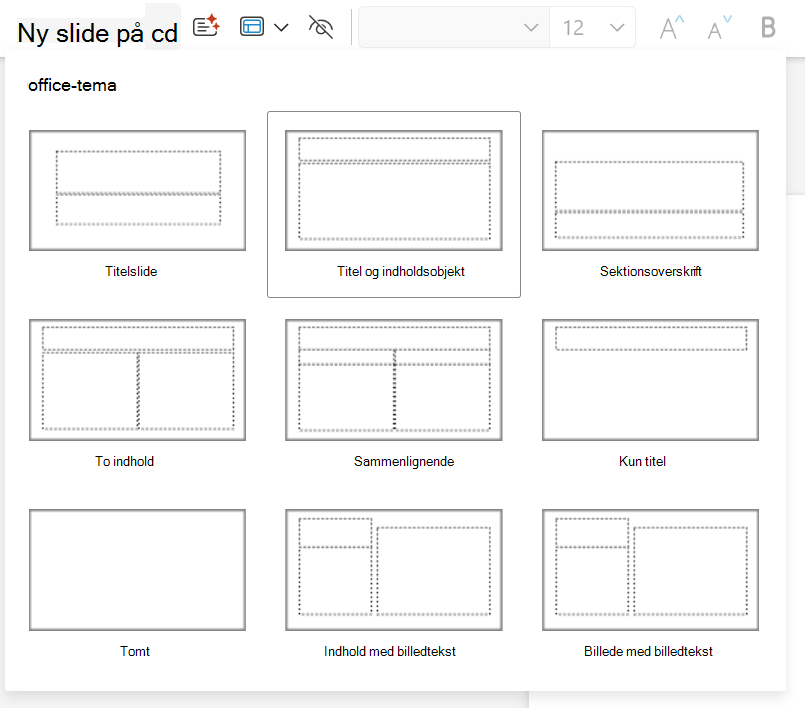Pick the Sektionsoverskrift layout thumbnail
The image size is (805, 708).
click(x=650, y=190)
